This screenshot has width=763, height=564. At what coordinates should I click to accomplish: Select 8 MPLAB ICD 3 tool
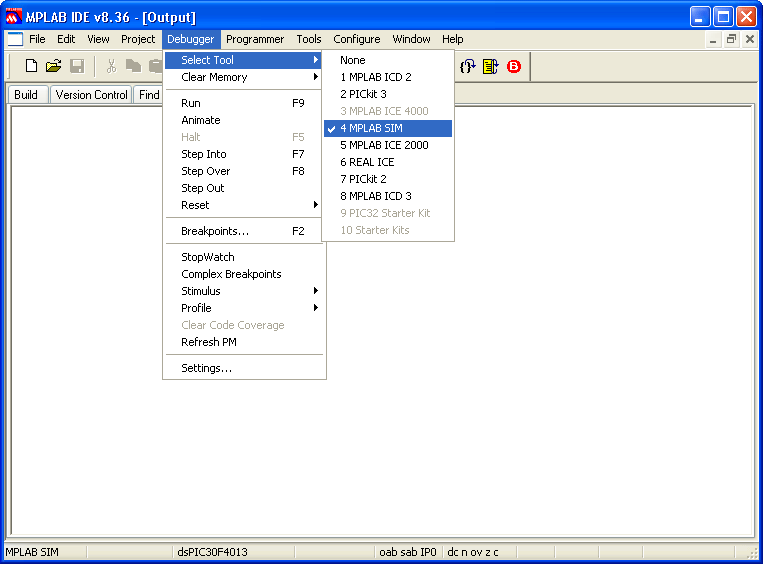pyautogui.click(x=388, y=197)
